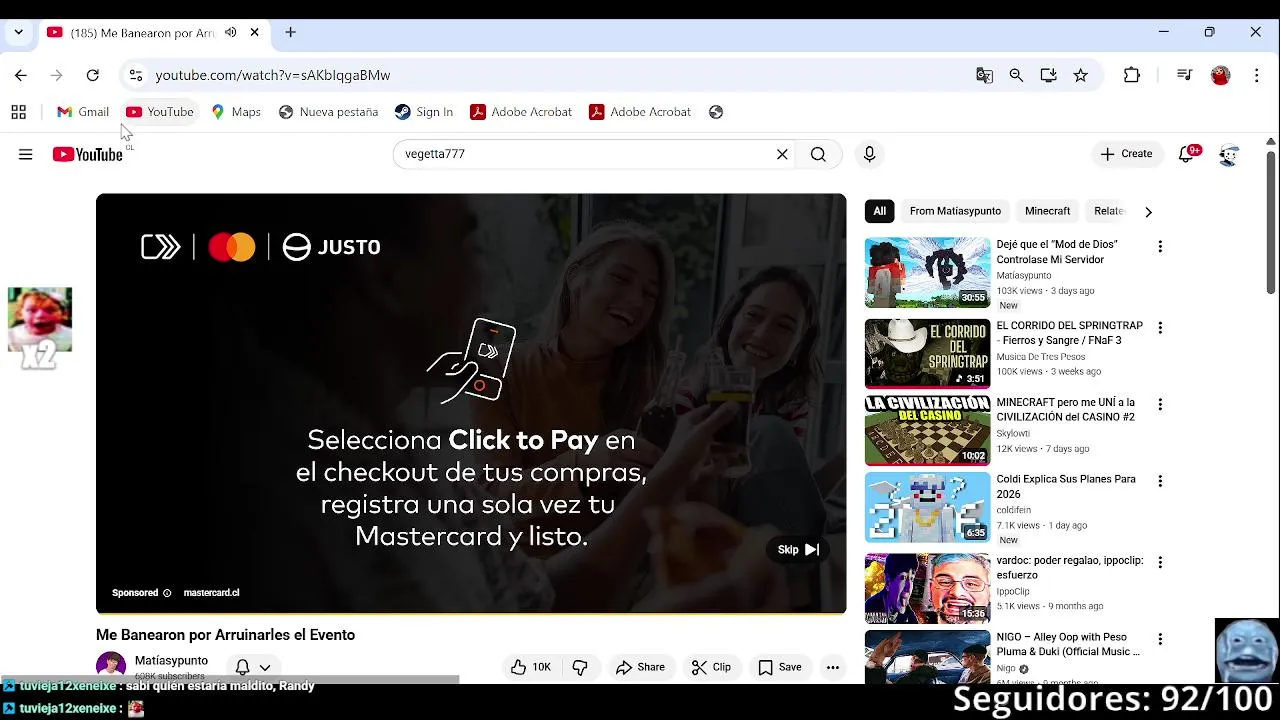Open the YouTube notifications bell
Viewport: 1280px width, 720px height.
1186,154
